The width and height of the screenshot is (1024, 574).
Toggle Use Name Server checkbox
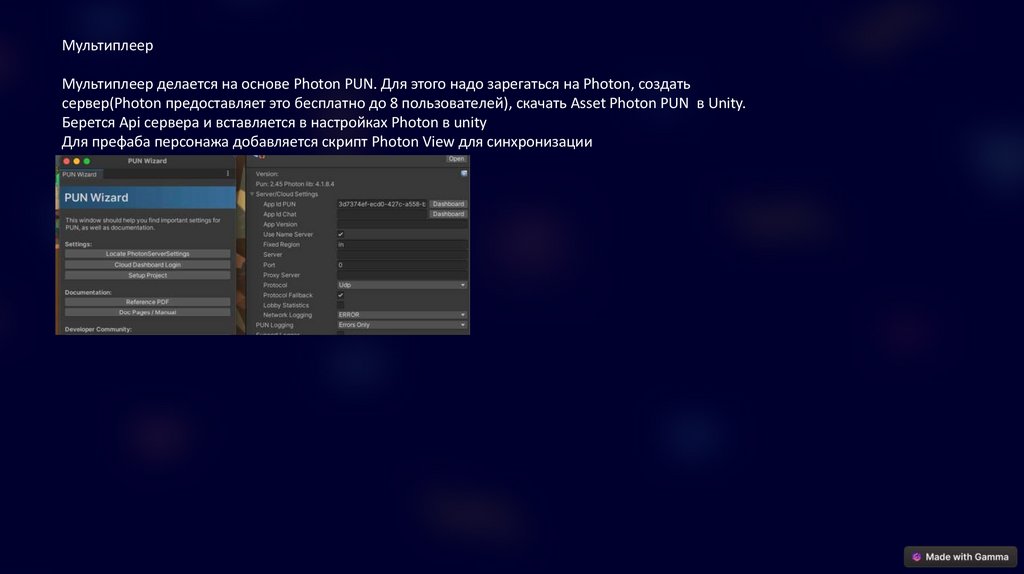(x=340, y=234)
